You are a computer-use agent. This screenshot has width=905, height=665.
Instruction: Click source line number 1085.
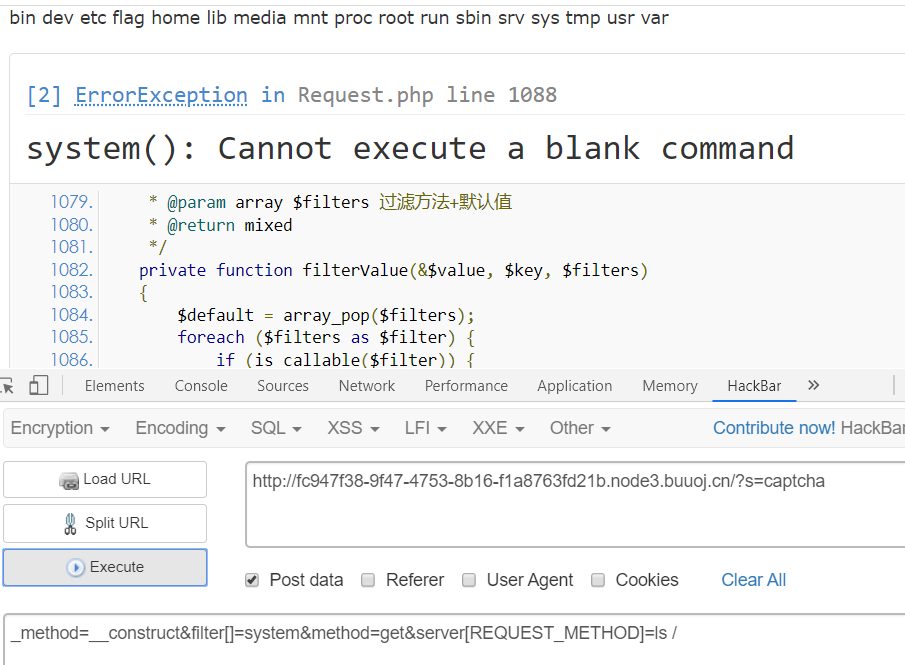(72, 337)
